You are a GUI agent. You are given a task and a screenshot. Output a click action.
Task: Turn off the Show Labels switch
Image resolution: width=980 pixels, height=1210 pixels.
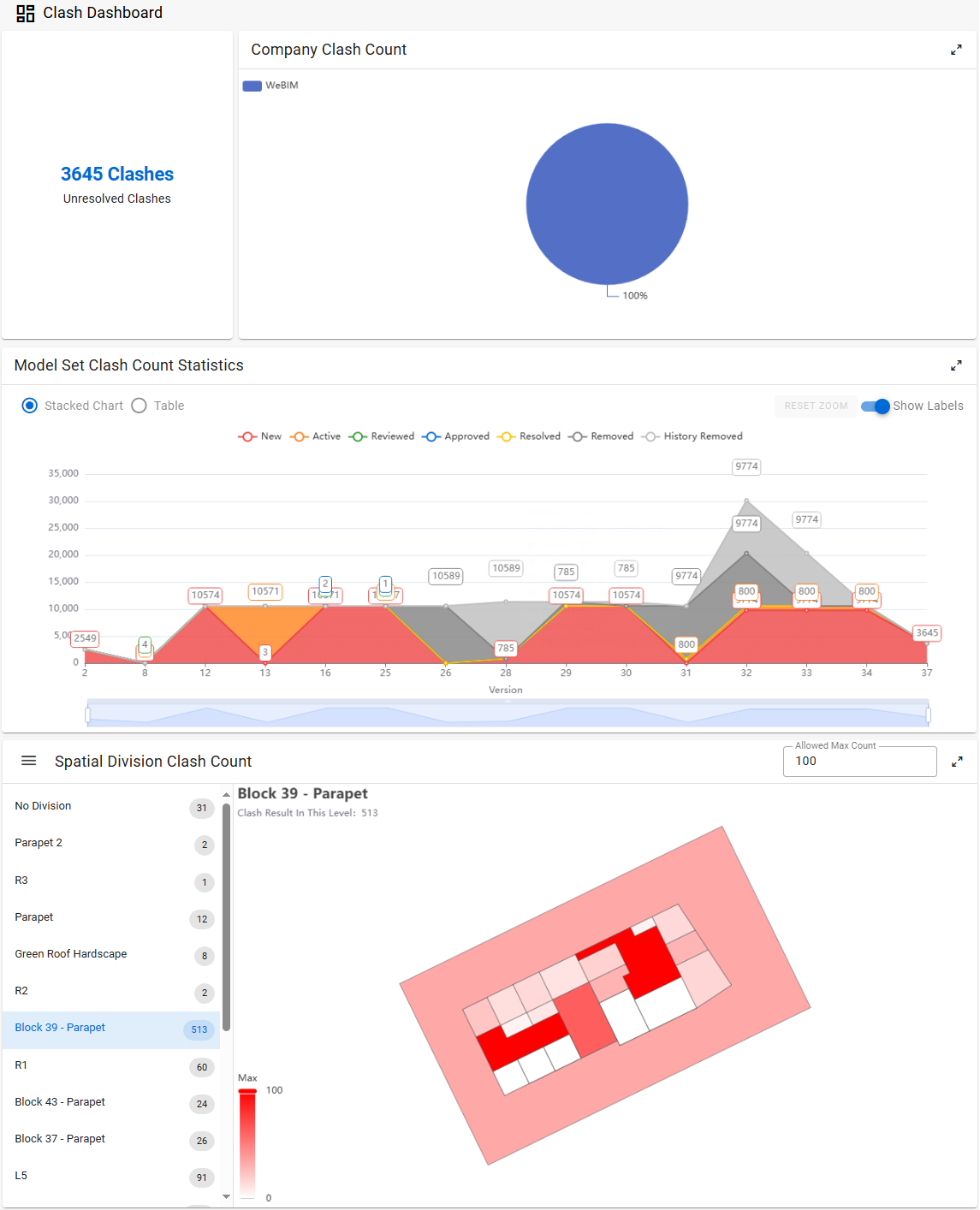point(876,406)
